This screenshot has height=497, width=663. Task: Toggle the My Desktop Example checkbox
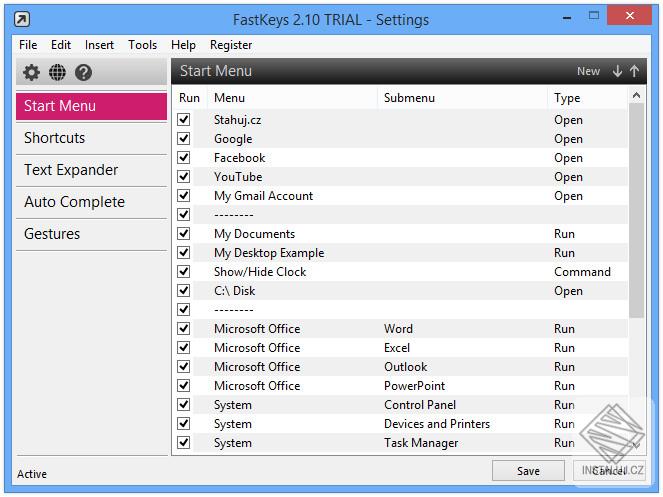[x=184, y=253]
